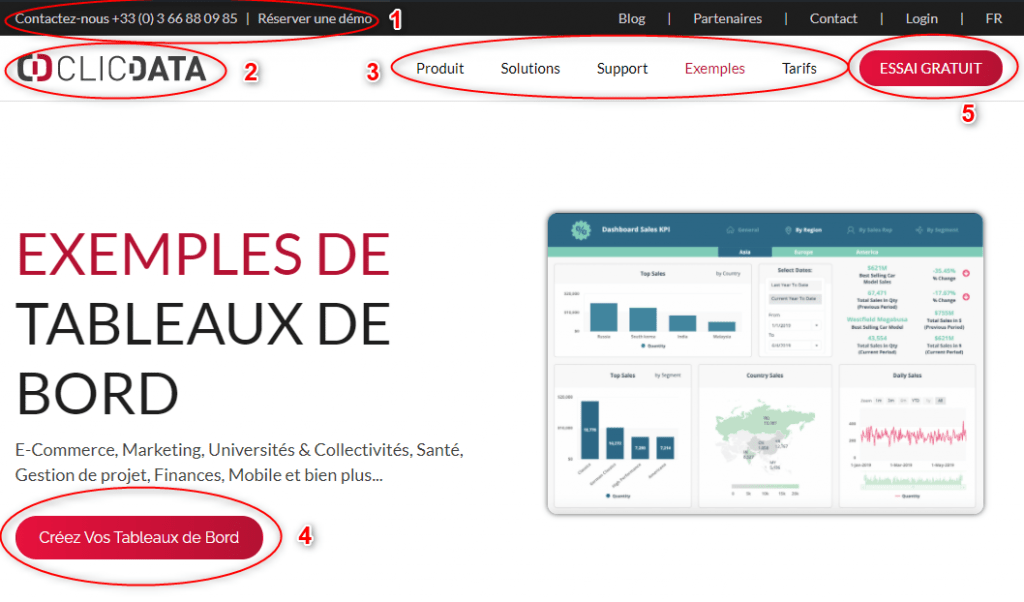Go to the Exemples page
Viewport: 1024px width, 602px height.
(x=714, y=69)
